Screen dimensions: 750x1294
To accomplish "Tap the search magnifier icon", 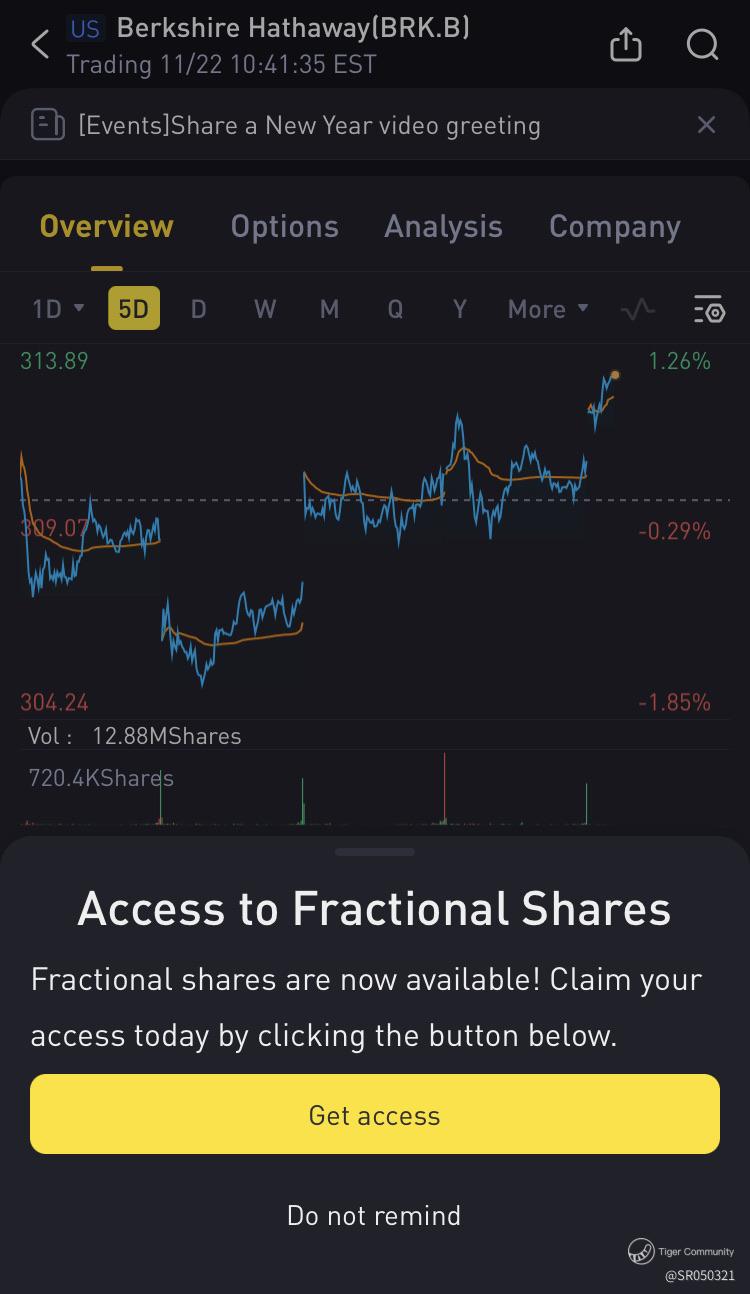I will tap(702, 45).
